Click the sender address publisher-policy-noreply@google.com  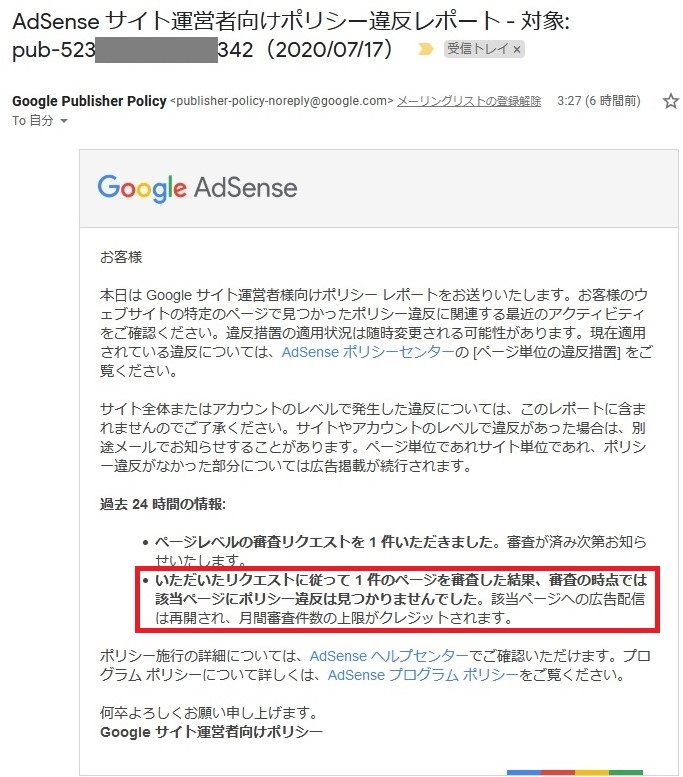click(x=282, y=101)
